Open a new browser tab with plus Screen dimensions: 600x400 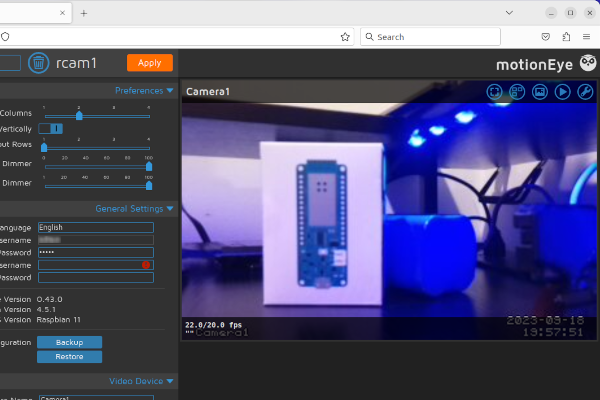(x=84, y=13)
